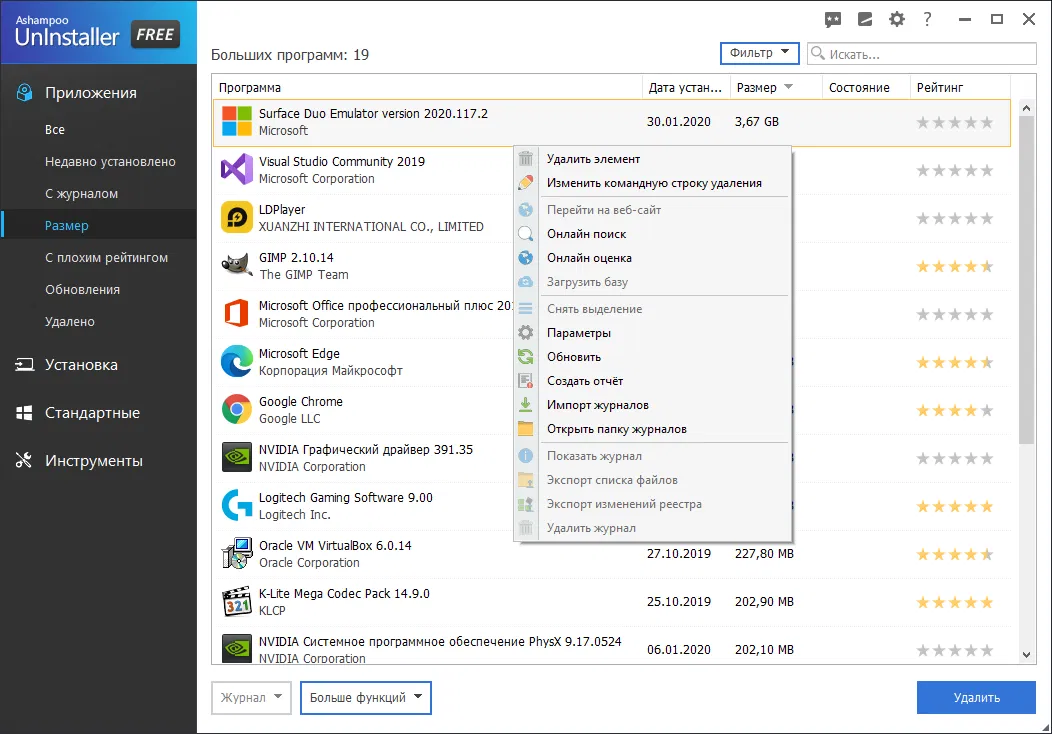The width and height of the screenshot is (1052, 734).
Task: Click trash icon beside Удалить элемент
Action: coord(526,158)
